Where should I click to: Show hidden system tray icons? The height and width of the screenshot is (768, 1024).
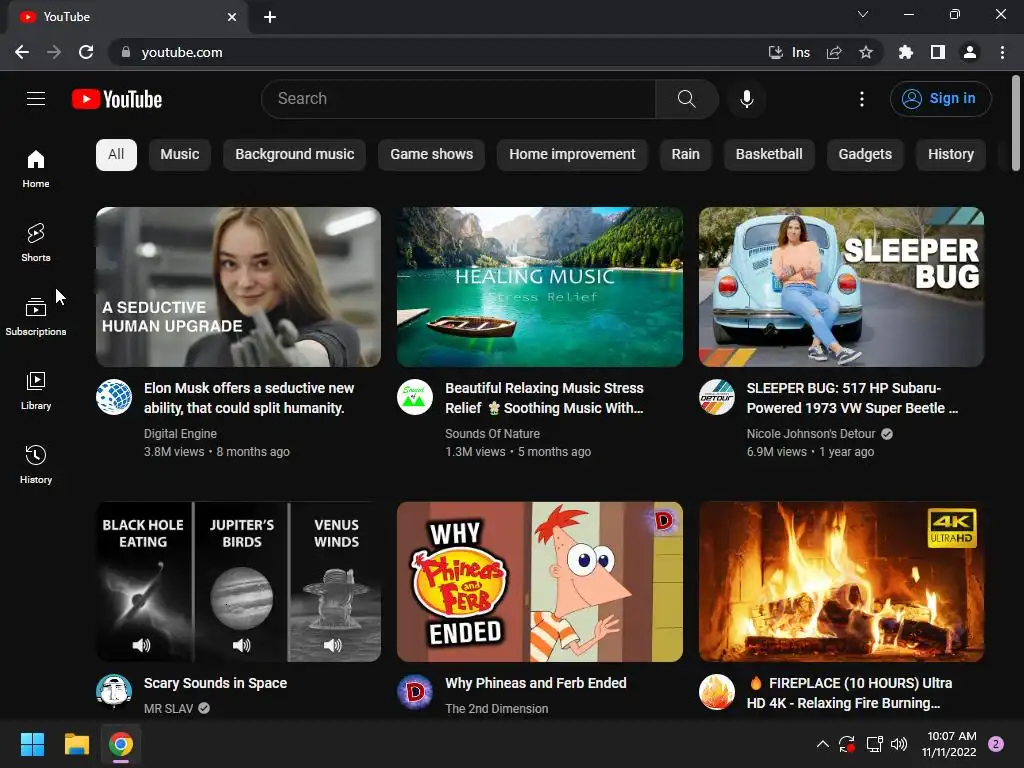tap(823, 744)
